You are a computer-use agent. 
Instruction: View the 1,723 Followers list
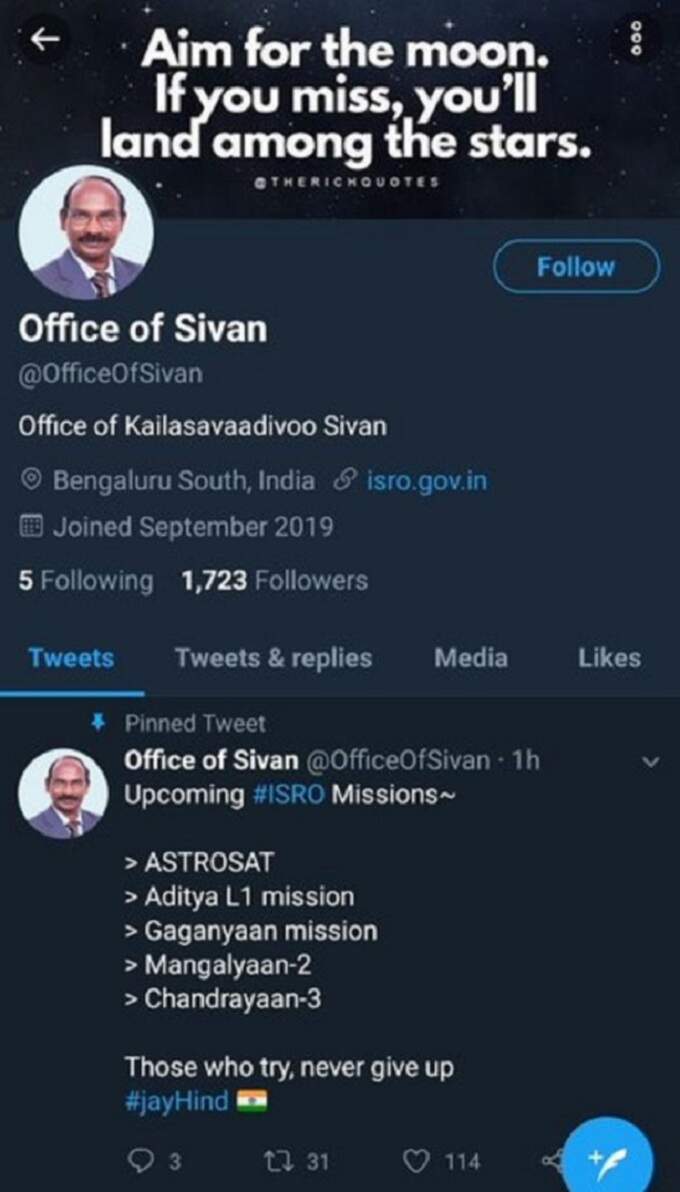275,581
